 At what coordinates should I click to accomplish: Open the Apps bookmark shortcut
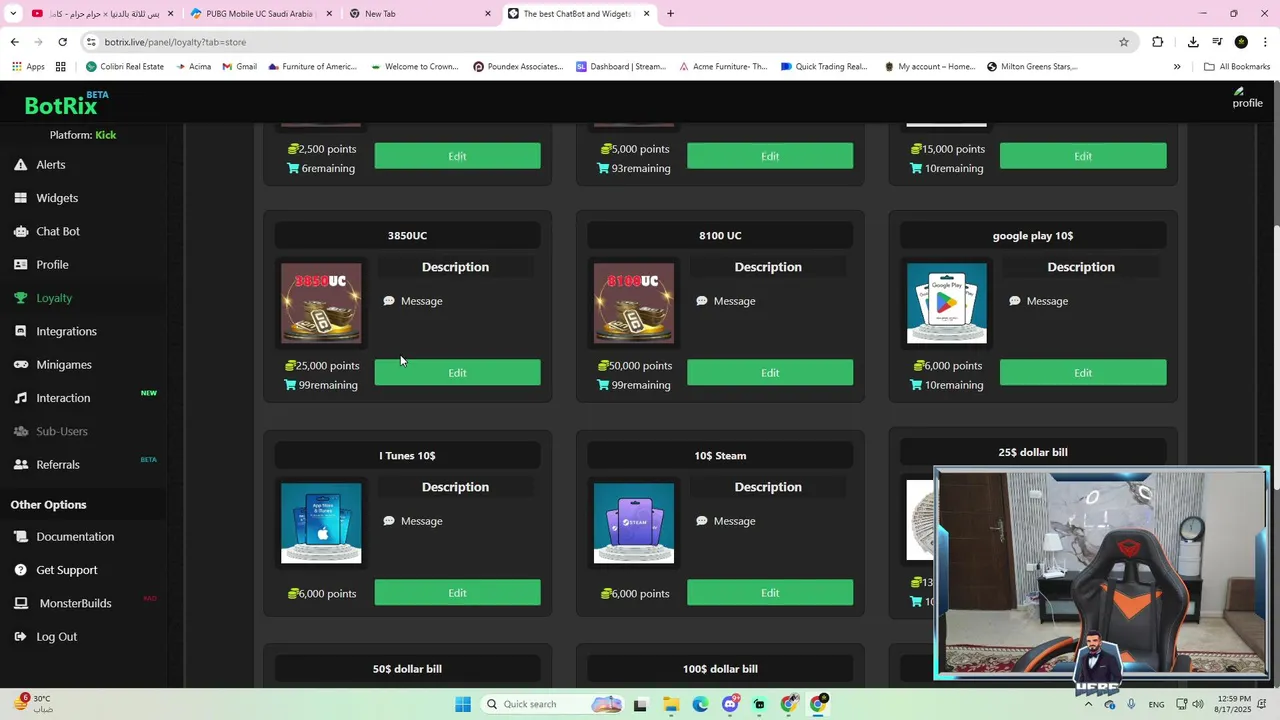[x=28, y=67]
